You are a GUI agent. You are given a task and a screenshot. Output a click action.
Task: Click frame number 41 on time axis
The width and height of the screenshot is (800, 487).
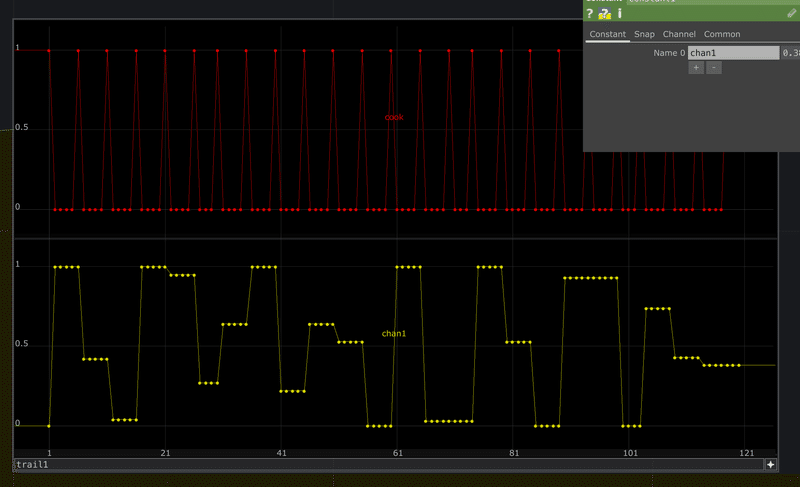point(281,453)
